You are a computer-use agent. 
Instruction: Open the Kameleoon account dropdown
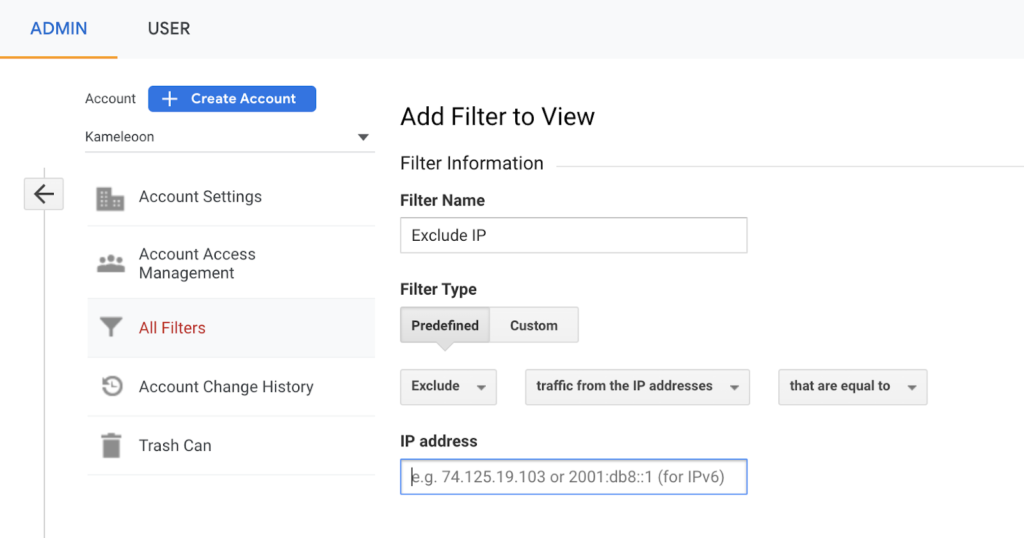click(x=230, y=137)
